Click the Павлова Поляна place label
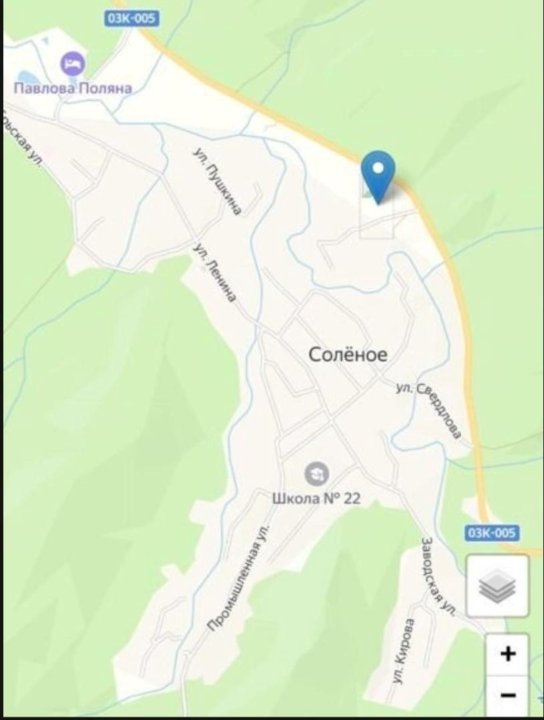The height and width of the screenshot is (720, 544). click(x=73, y=88)
